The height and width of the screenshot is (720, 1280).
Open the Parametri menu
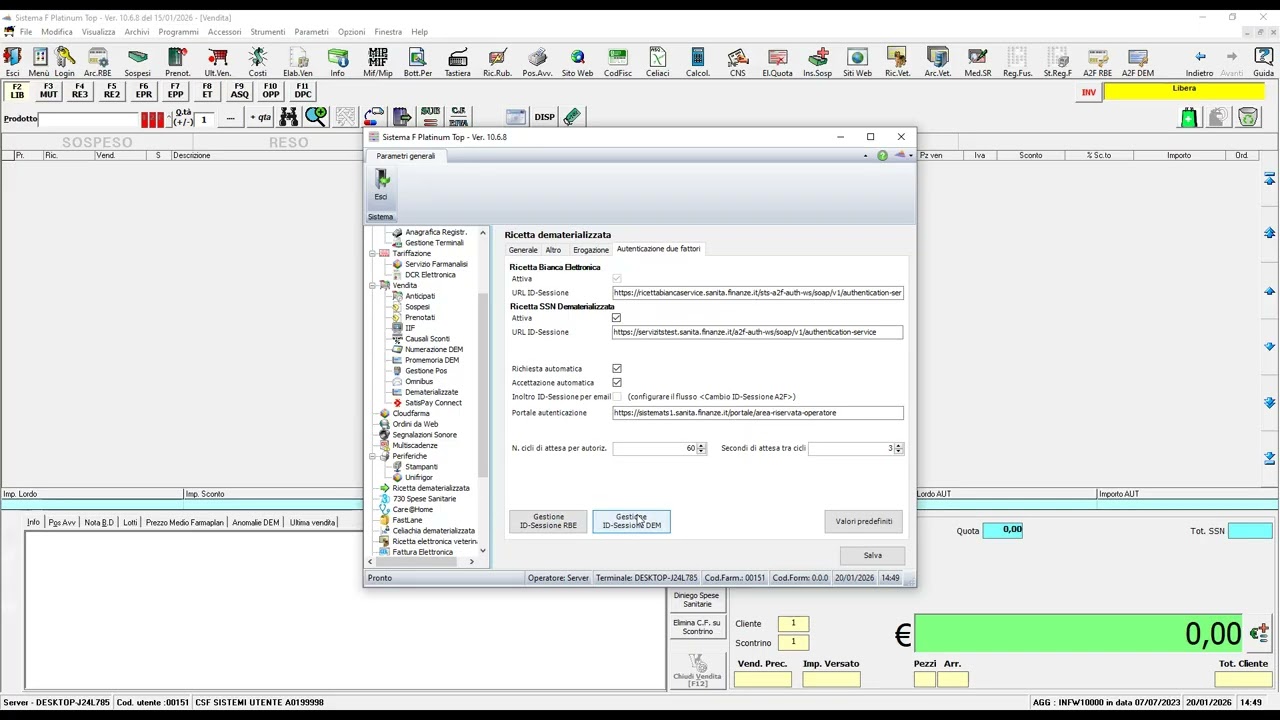[x=311, y=32]
